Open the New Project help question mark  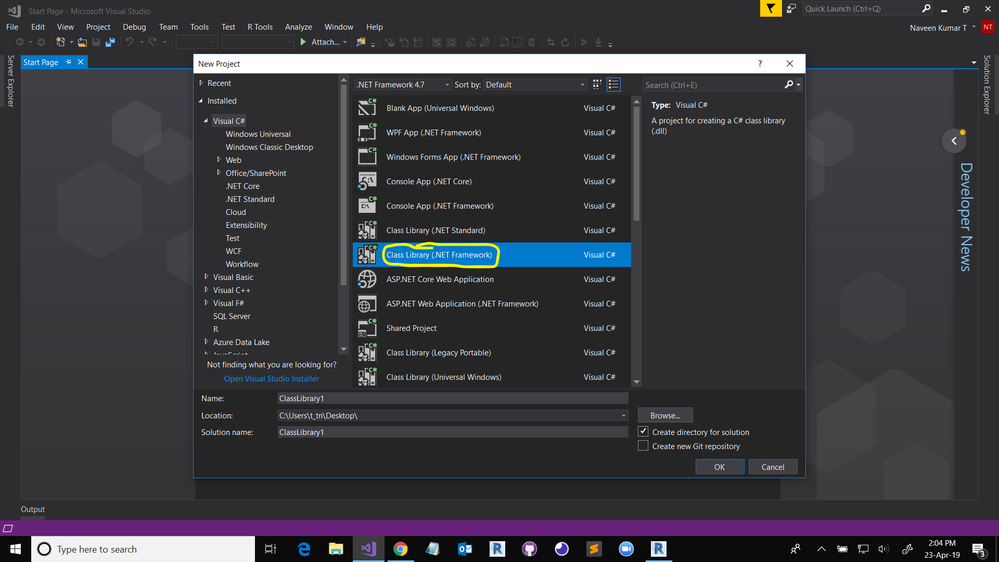pos(759,64)
